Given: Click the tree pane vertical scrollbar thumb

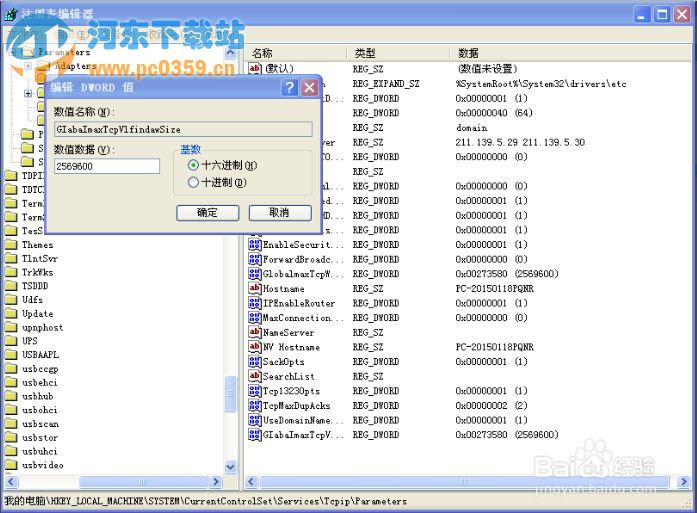Looking at the screenshot, I should click(230, 394).
